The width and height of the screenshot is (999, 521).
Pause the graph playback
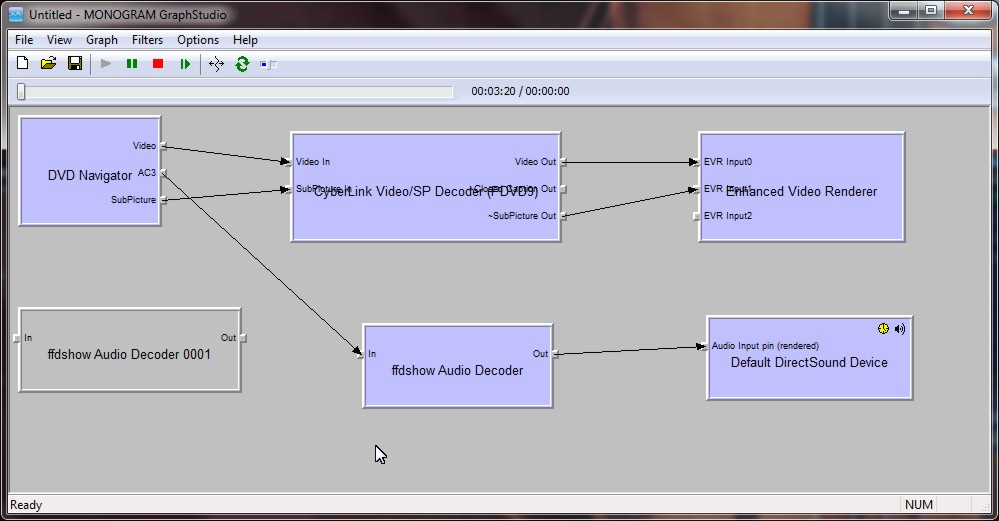click(132, 64)
